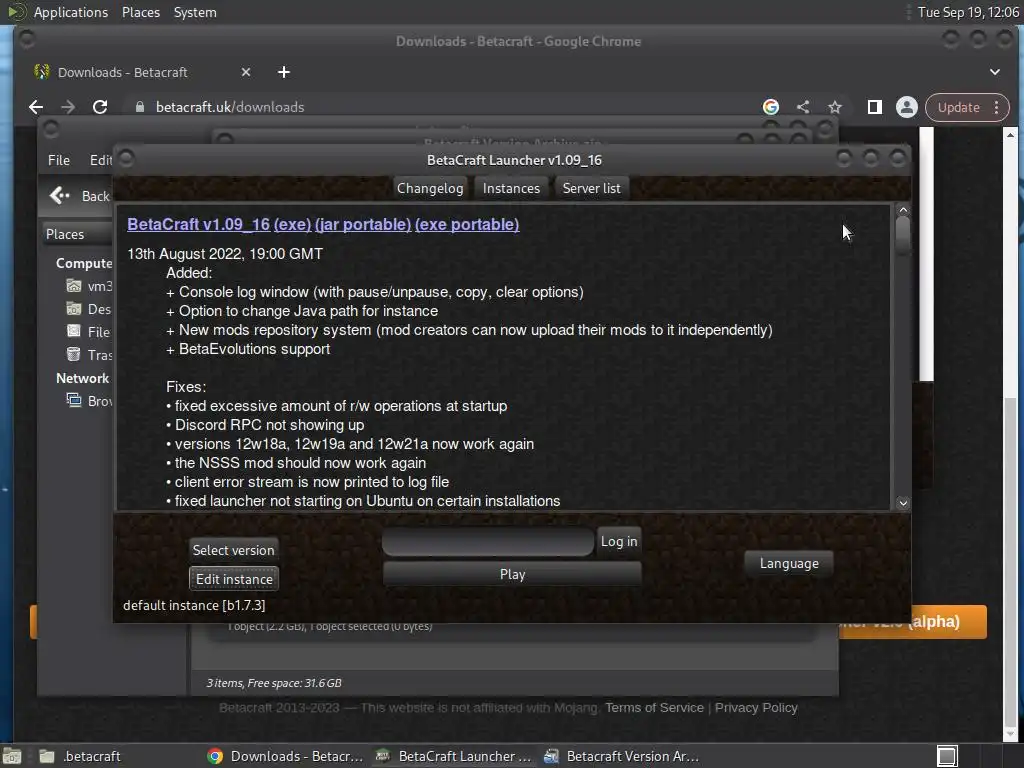
Task: Click the username field in the launcher
Action: [488, 542]
